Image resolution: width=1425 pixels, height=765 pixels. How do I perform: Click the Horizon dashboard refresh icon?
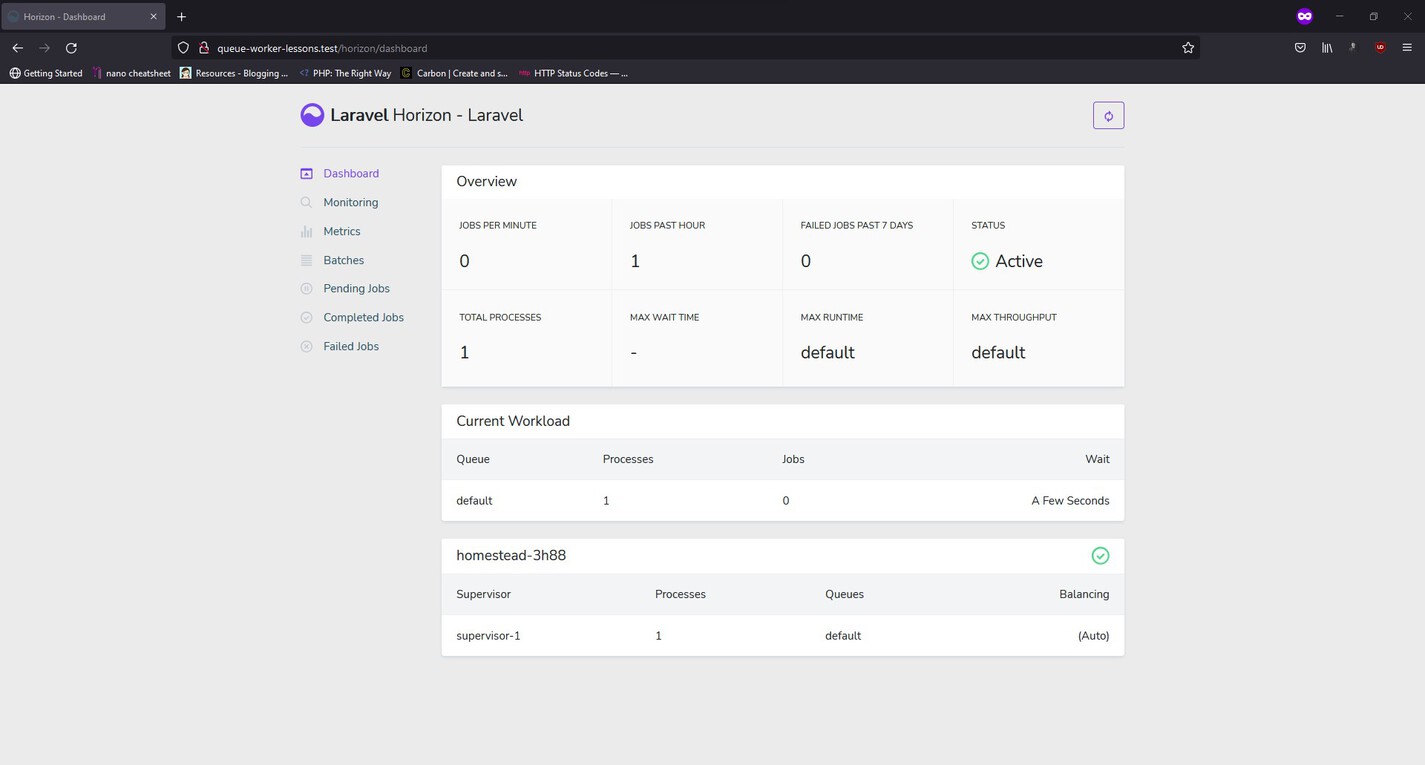coord(1107,115)
